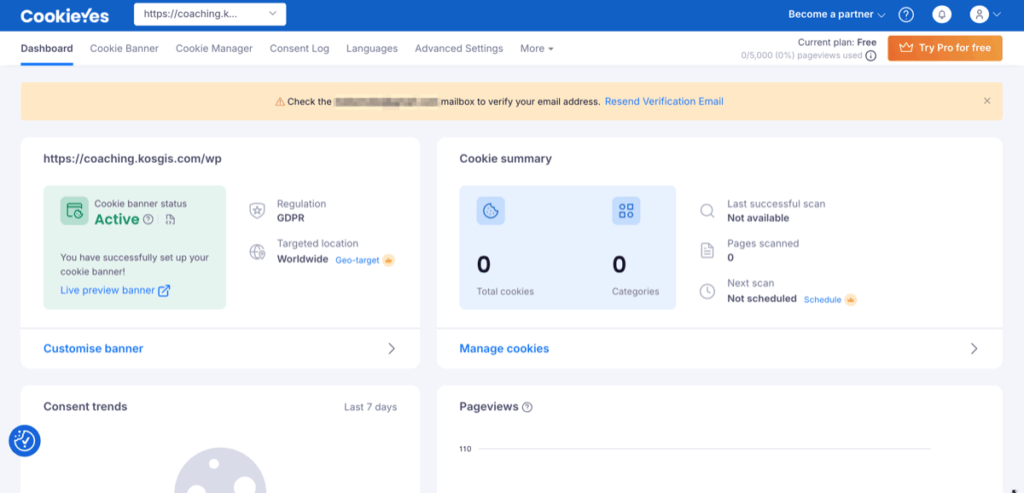Click the 110 axis label in Pageviews chart
Viewport: 1024px width, 493px height.
click(x=465, y=449)
